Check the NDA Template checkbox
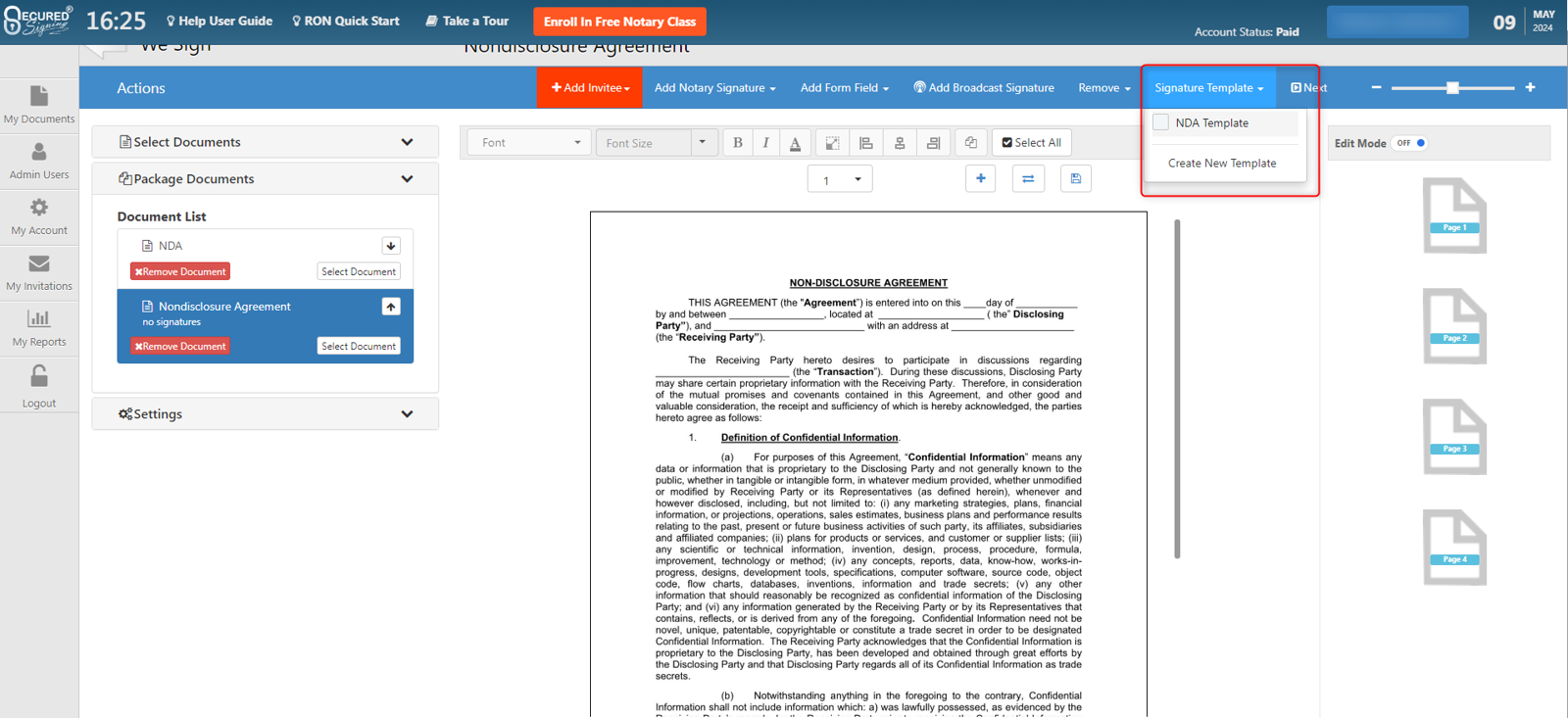This screenshot has height=718, width=1568. (x=1161, y=122)
